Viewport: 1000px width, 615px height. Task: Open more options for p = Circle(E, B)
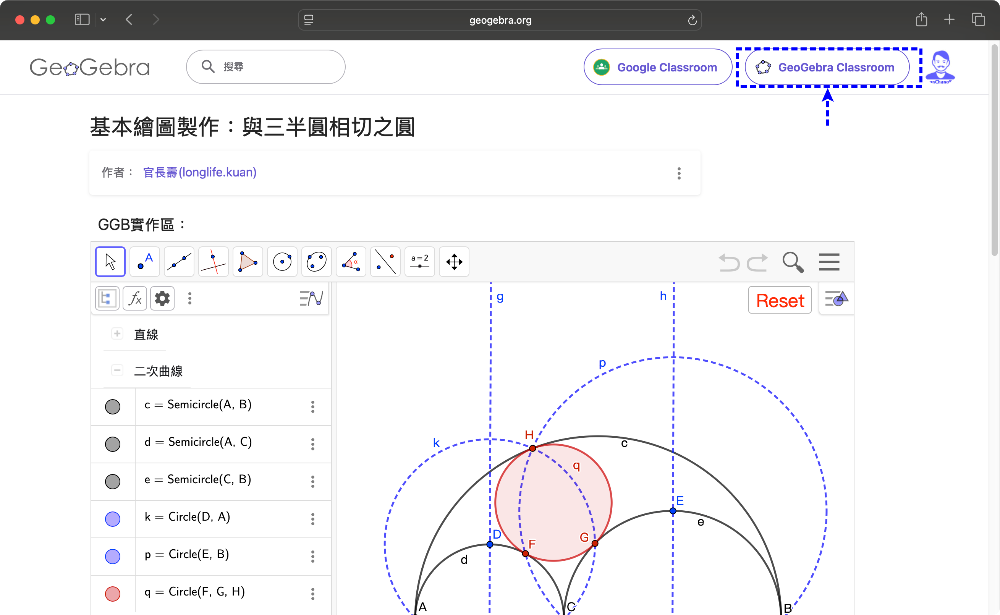click(x=312, y=556)
